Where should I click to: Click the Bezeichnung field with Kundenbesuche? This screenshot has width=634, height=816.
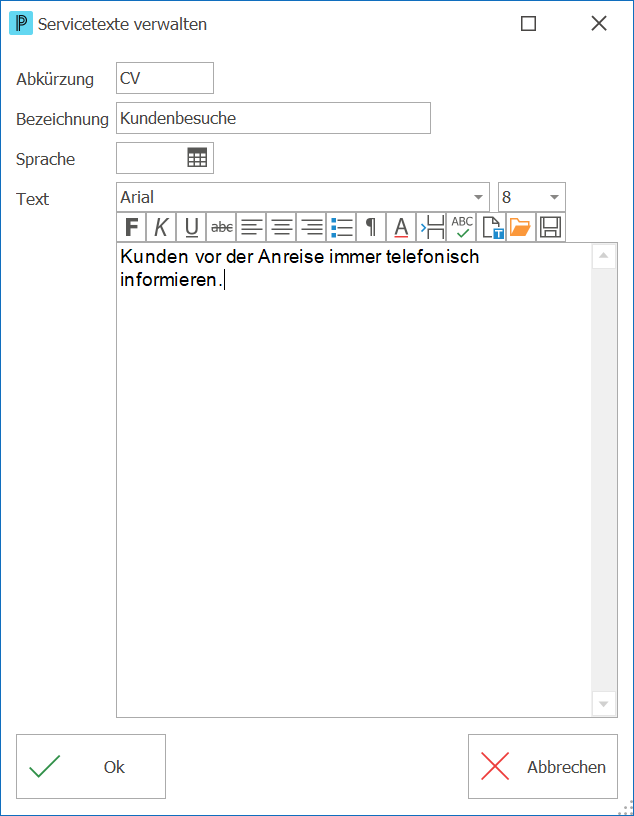click(x=273, y=118)
